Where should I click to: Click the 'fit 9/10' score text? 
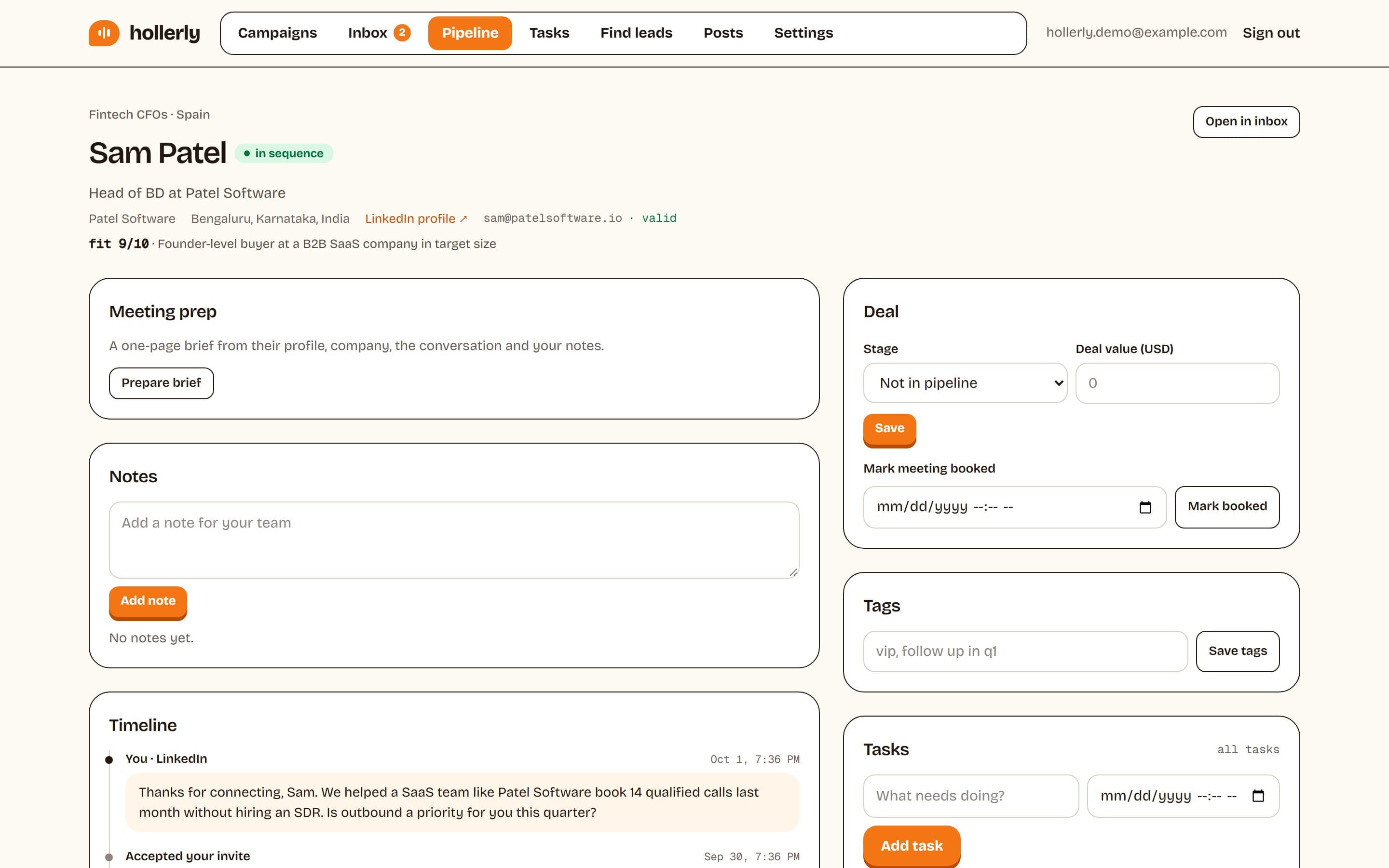click(x=119, y=244)
